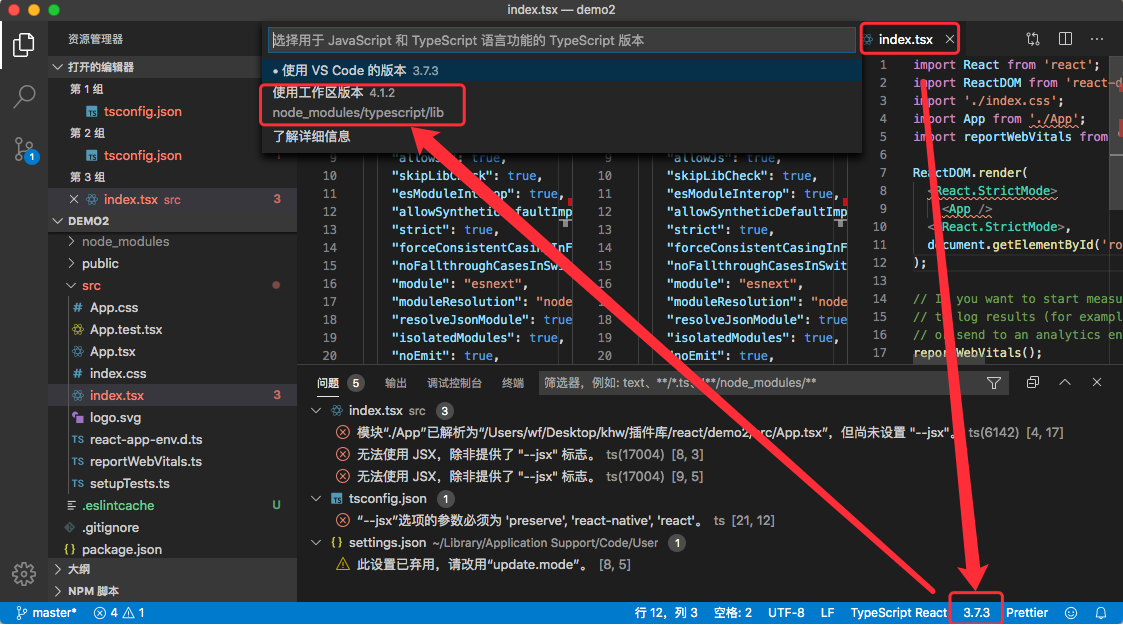Open react-app-env.d.ts file
The height and width of the screenshot is (625, 1123).
pos(145,440)
